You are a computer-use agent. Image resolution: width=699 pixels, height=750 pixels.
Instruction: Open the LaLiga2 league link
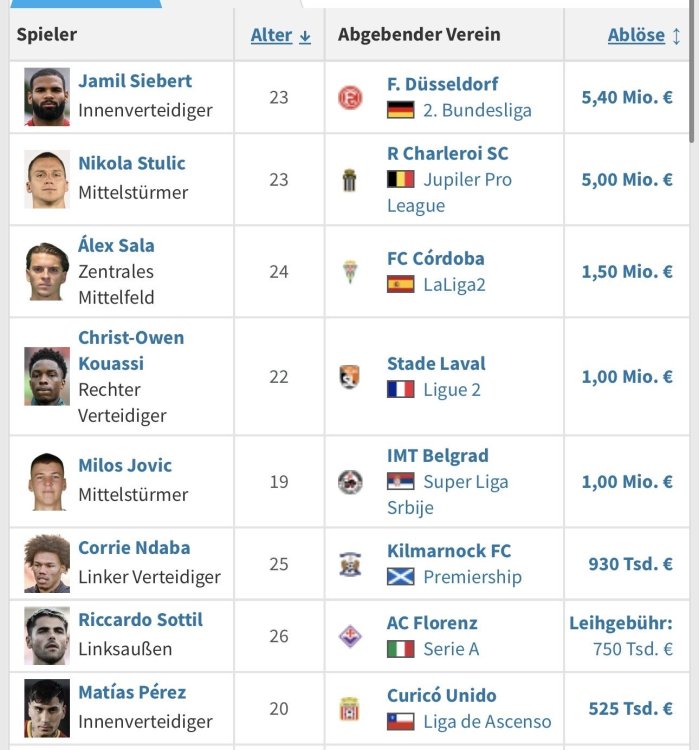tap(454, 284)
